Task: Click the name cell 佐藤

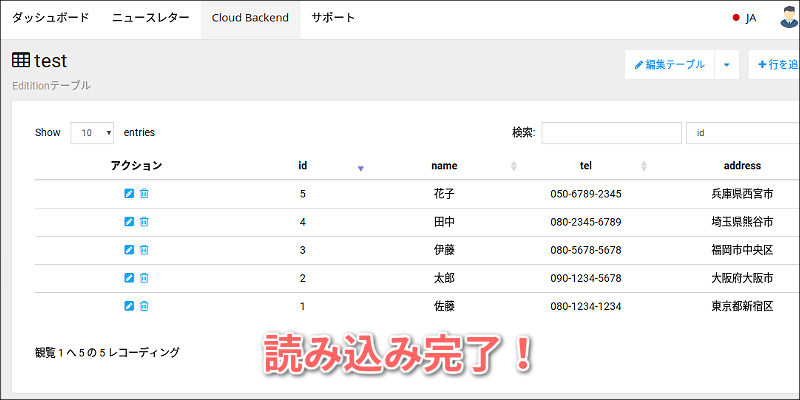Action: coord(444,306)
